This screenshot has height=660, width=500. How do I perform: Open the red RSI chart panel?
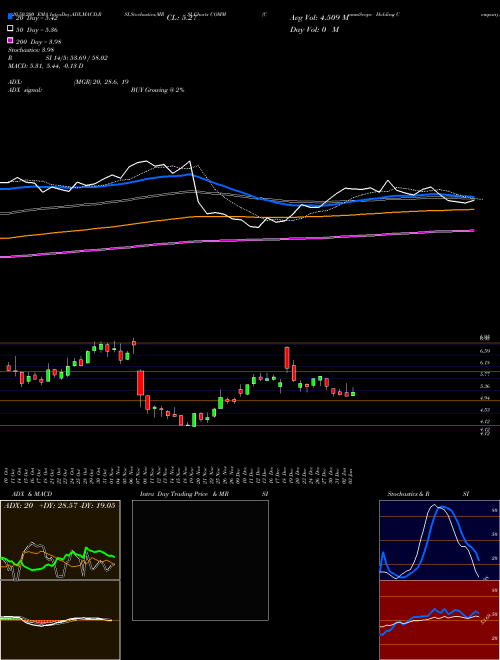pyautogui.click(x=439, y=620)
